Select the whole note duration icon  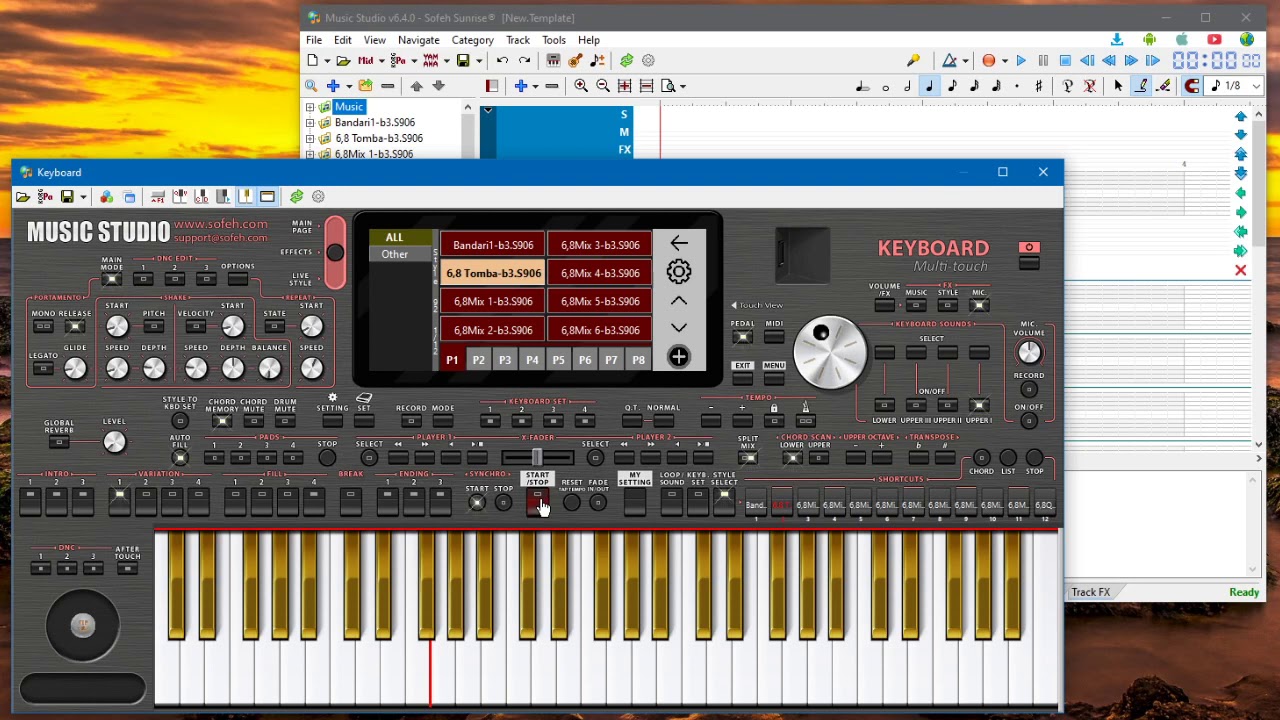[886, 87]
